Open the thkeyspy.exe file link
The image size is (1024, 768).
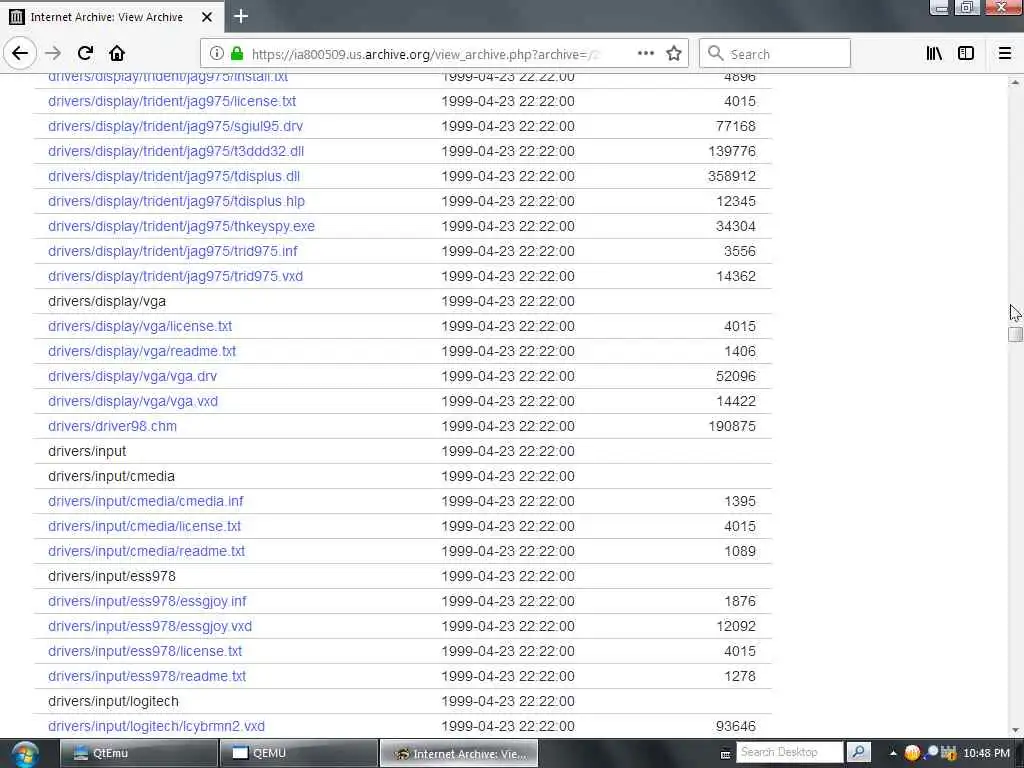coord(181,226)
